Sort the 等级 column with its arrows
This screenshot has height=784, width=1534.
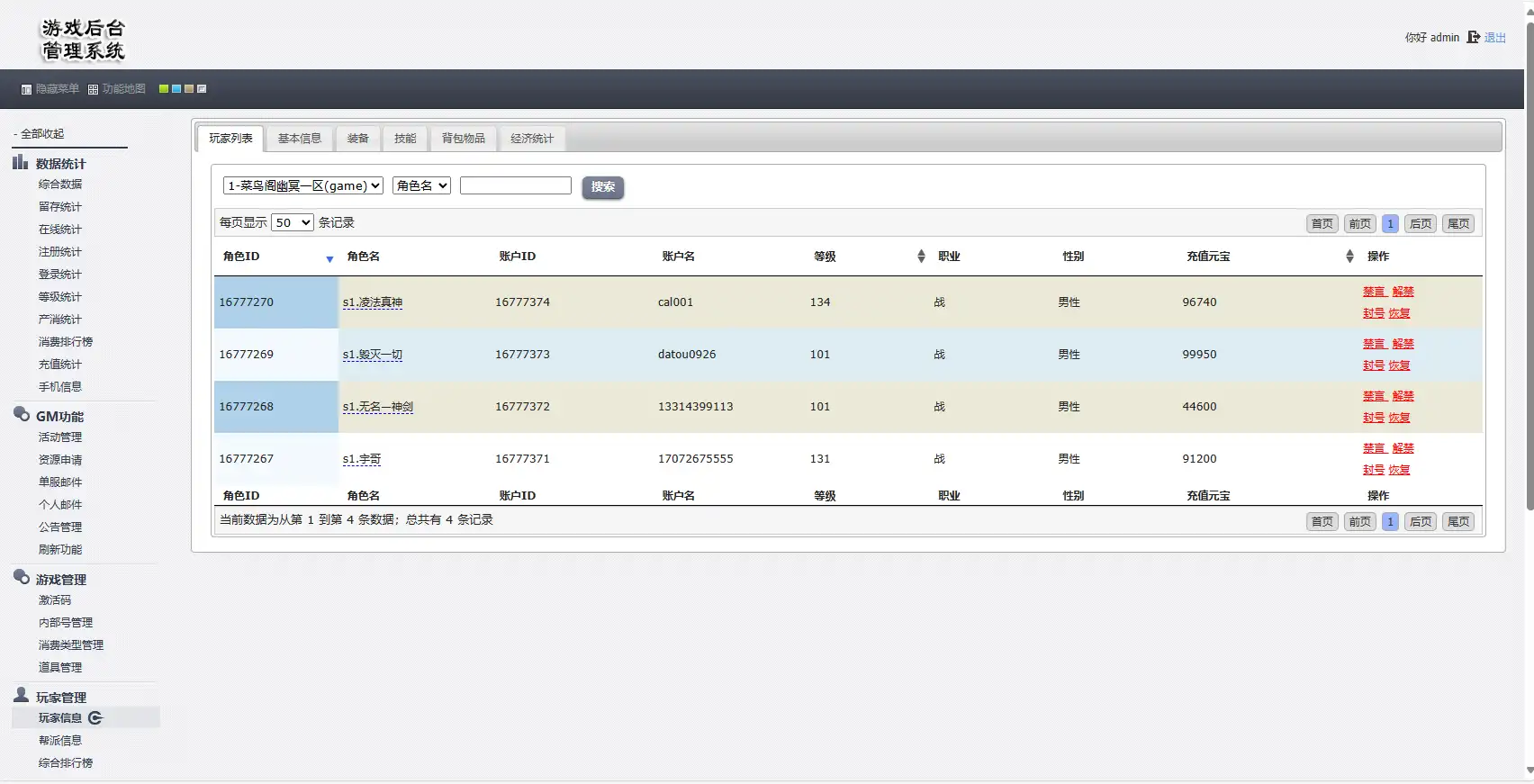click(921, 257)
